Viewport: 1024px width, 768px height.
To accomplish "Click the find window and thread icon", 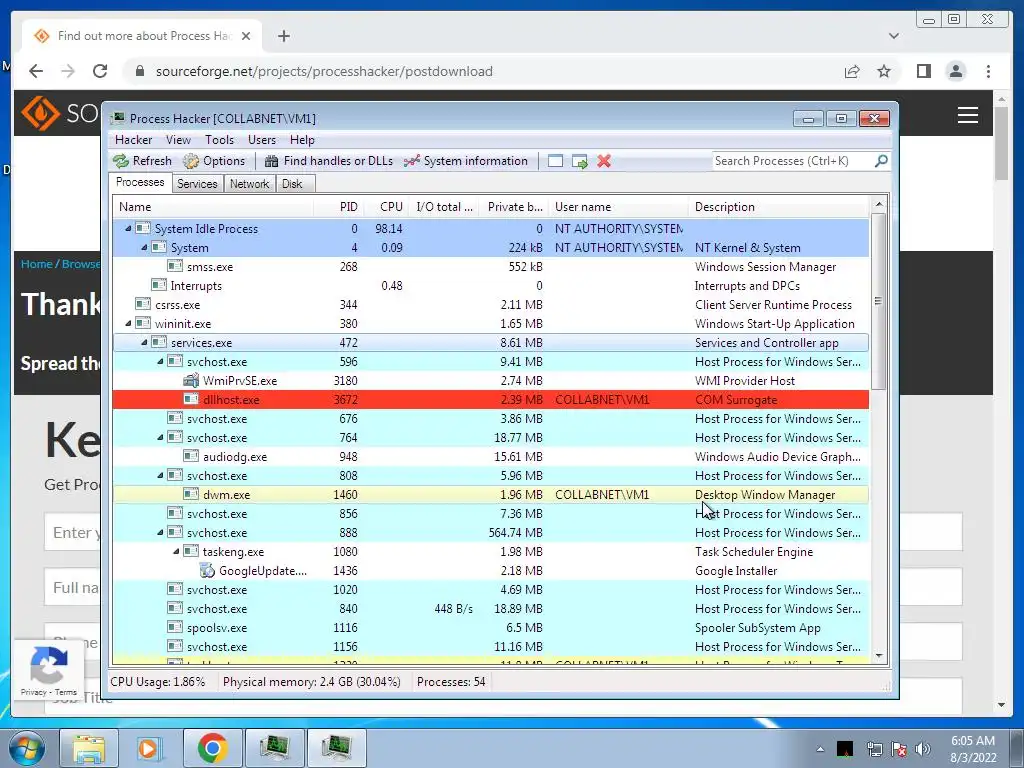I will click(580, 161).
